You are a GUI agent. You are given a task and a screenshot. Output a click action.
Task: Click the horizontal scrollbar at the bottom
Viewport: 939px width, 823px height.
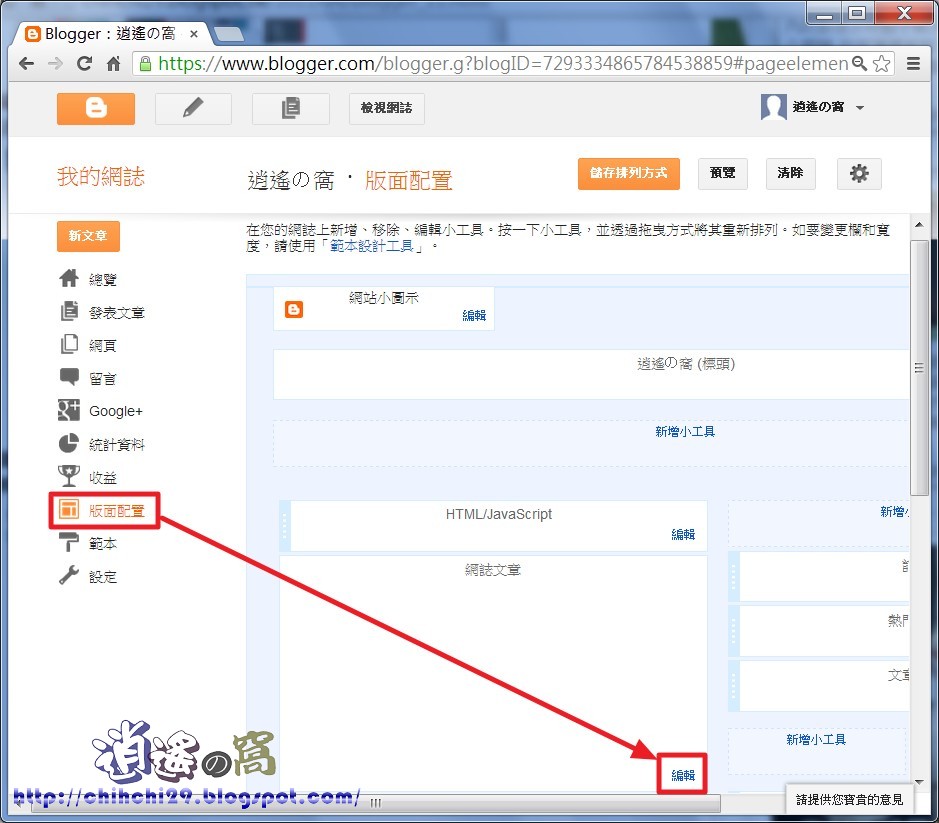point(500,801)
